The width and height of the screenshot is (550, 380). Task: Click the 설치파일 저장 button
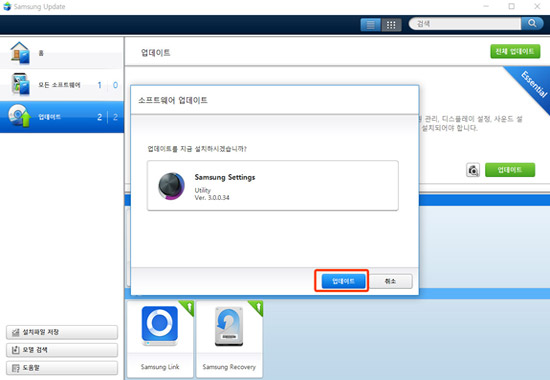tap(62, 332)
